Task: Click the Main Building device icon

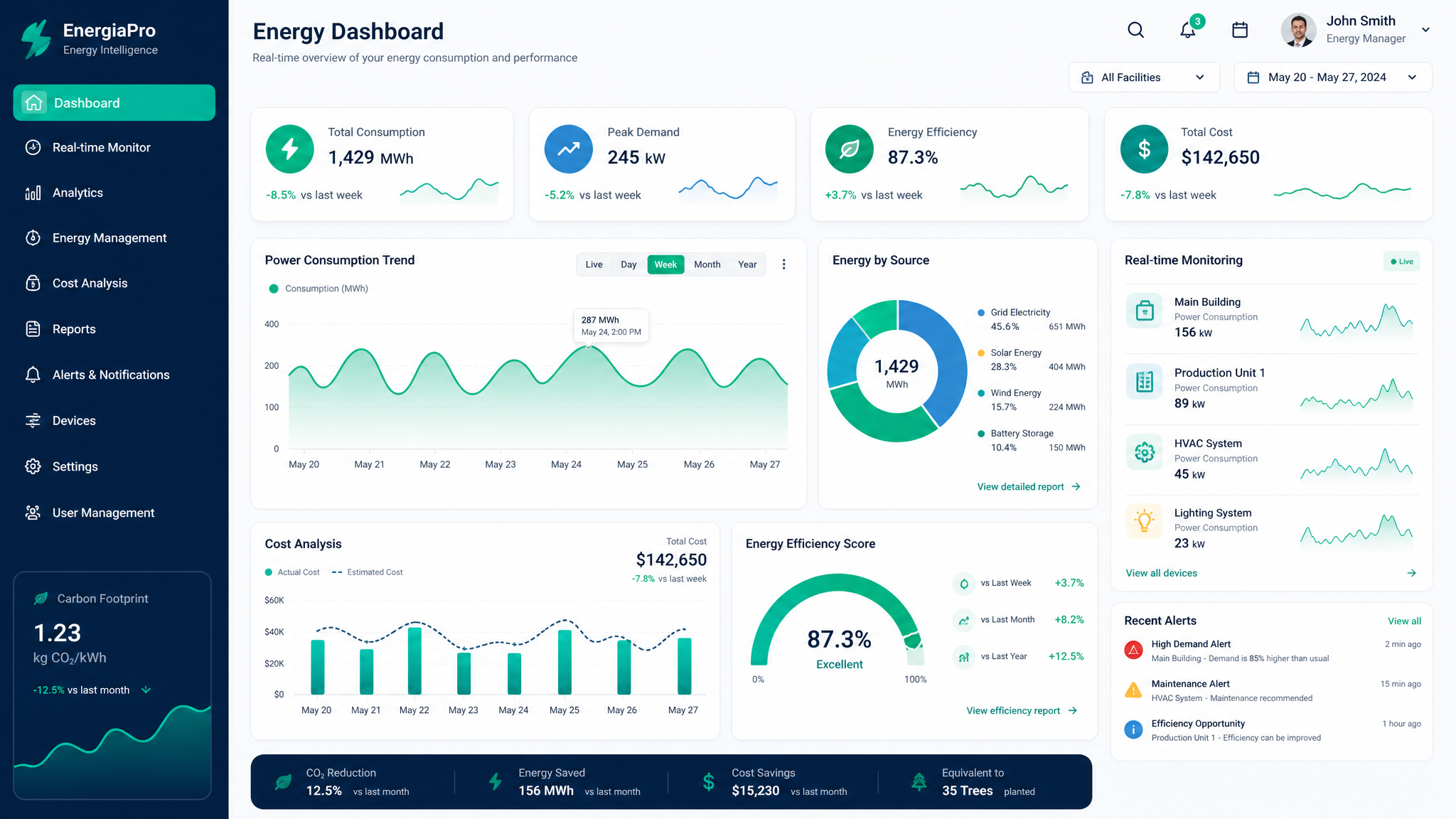Action: point(1145,311)
